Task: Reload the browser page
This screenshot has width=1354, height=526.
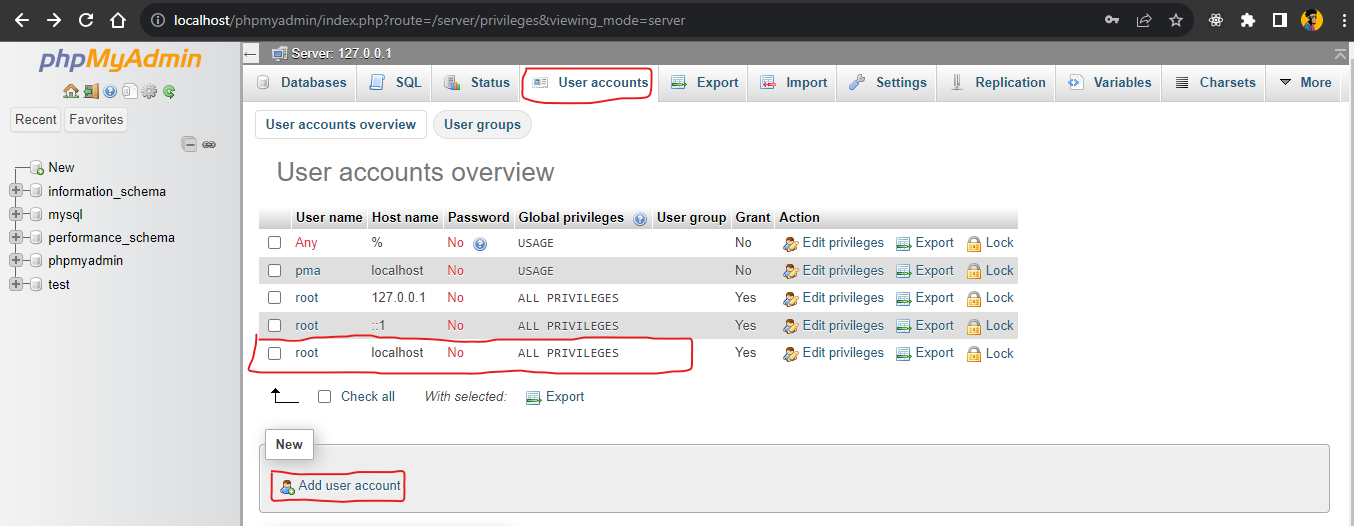Action: [x=86, y=20]
